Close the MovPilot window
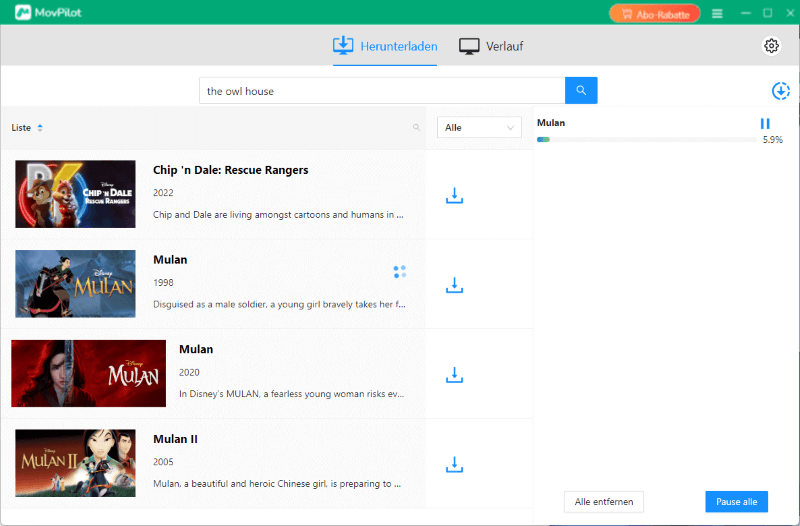 pos(790,13)
